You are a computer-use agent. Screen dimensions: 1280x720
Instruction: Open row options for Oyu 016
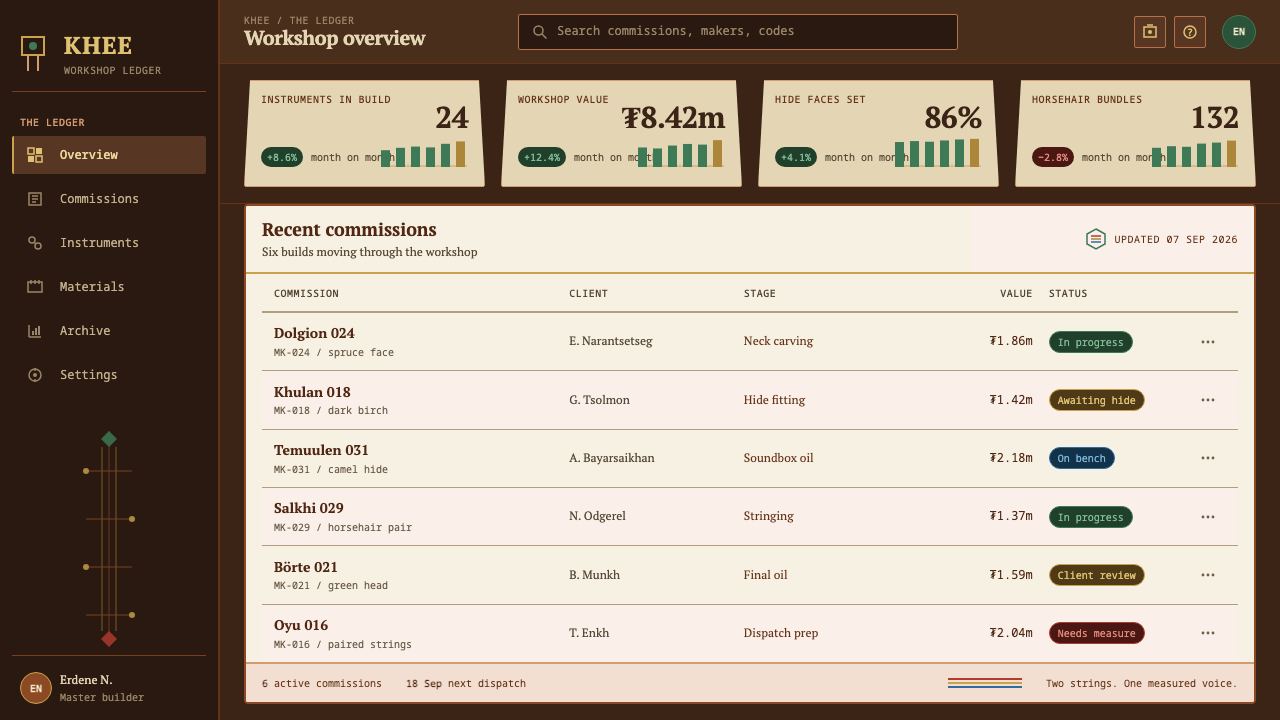pos(1208,633)
